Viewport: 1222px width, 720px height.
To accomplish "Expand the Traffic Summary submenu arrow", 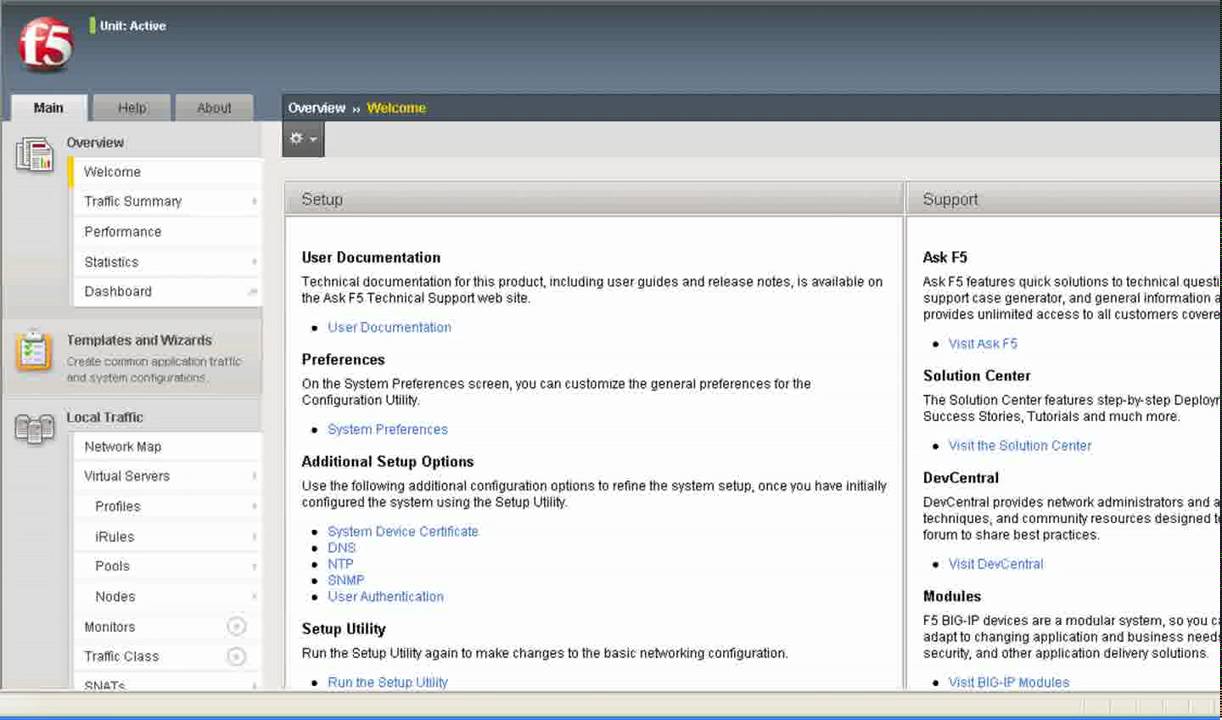I will click(x=254, y=202).
